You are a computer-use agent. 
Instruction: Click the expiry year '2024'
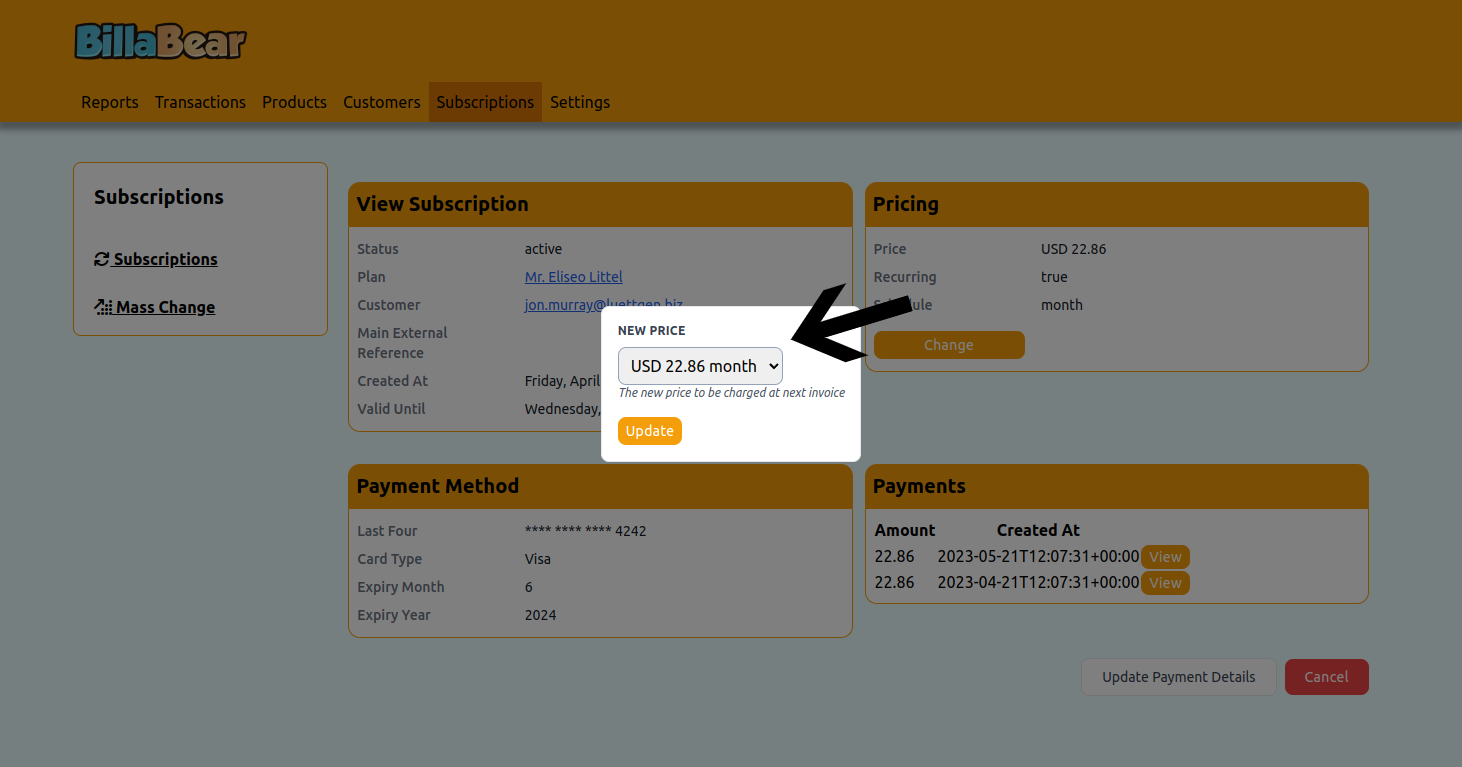click(x=541, y=615)
